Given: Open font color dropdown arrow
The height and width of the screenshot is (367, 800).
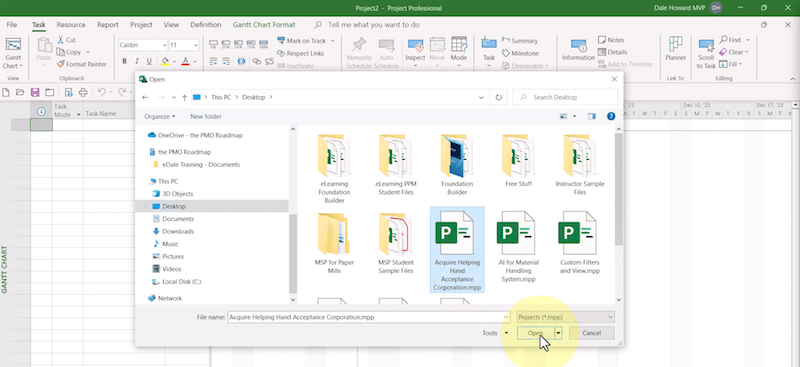Looking at the screenshot, I should (194, 62).
